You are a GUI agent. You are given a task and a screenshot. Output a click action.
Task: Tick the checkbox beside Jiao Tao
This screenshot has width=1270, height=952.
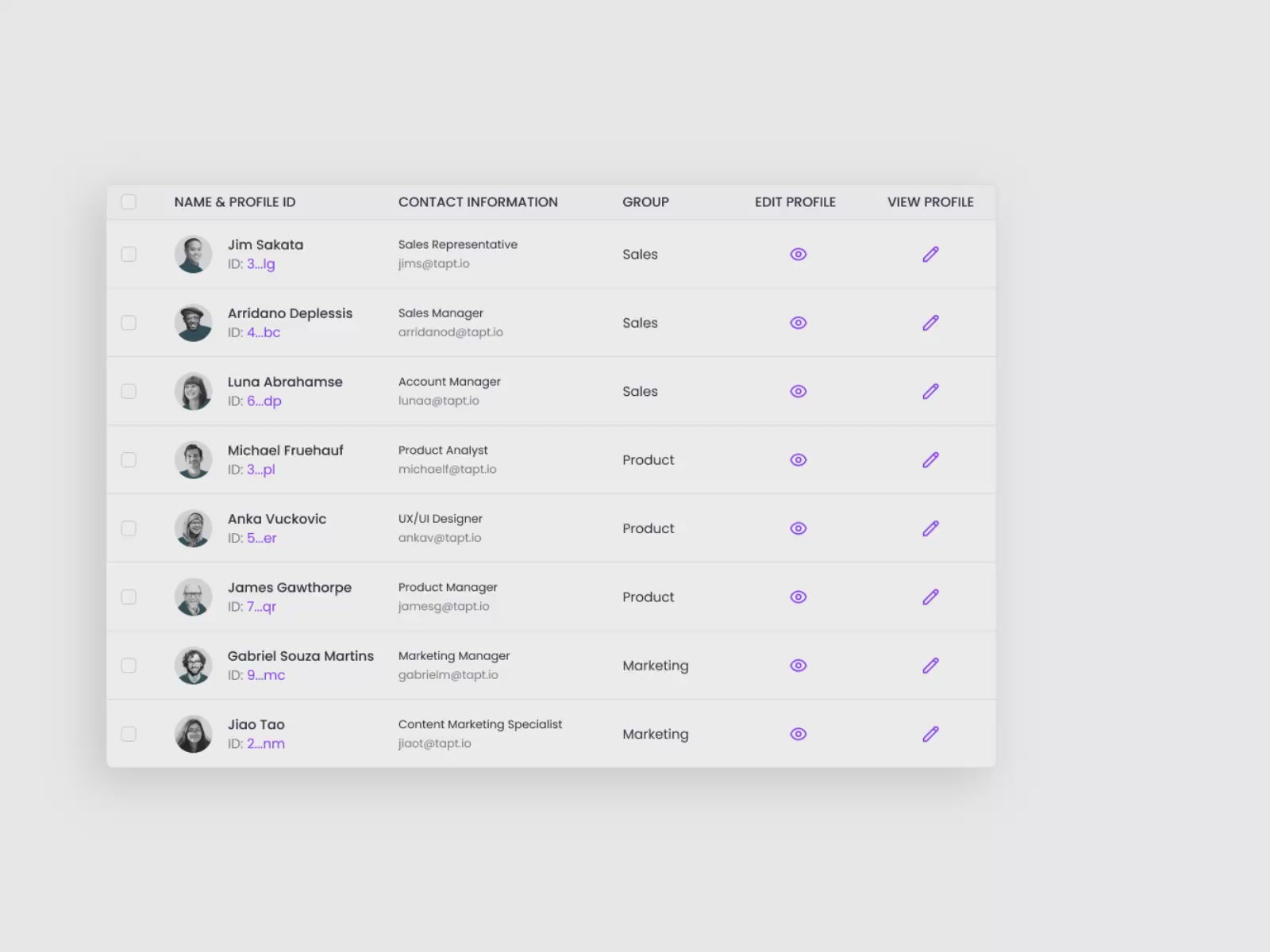(129, 734)
